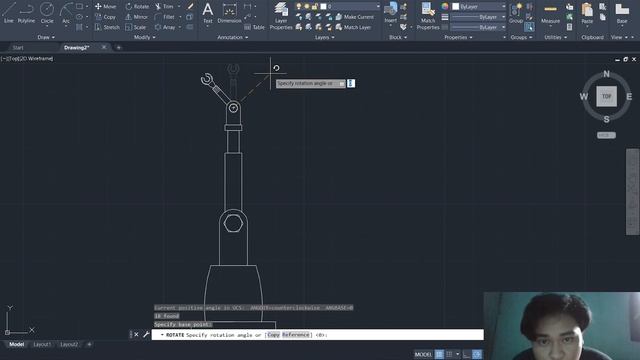The height and width of the screenshot is (360, 640).
Task: Click the Scale tool
Action: (x=136, y=27)
